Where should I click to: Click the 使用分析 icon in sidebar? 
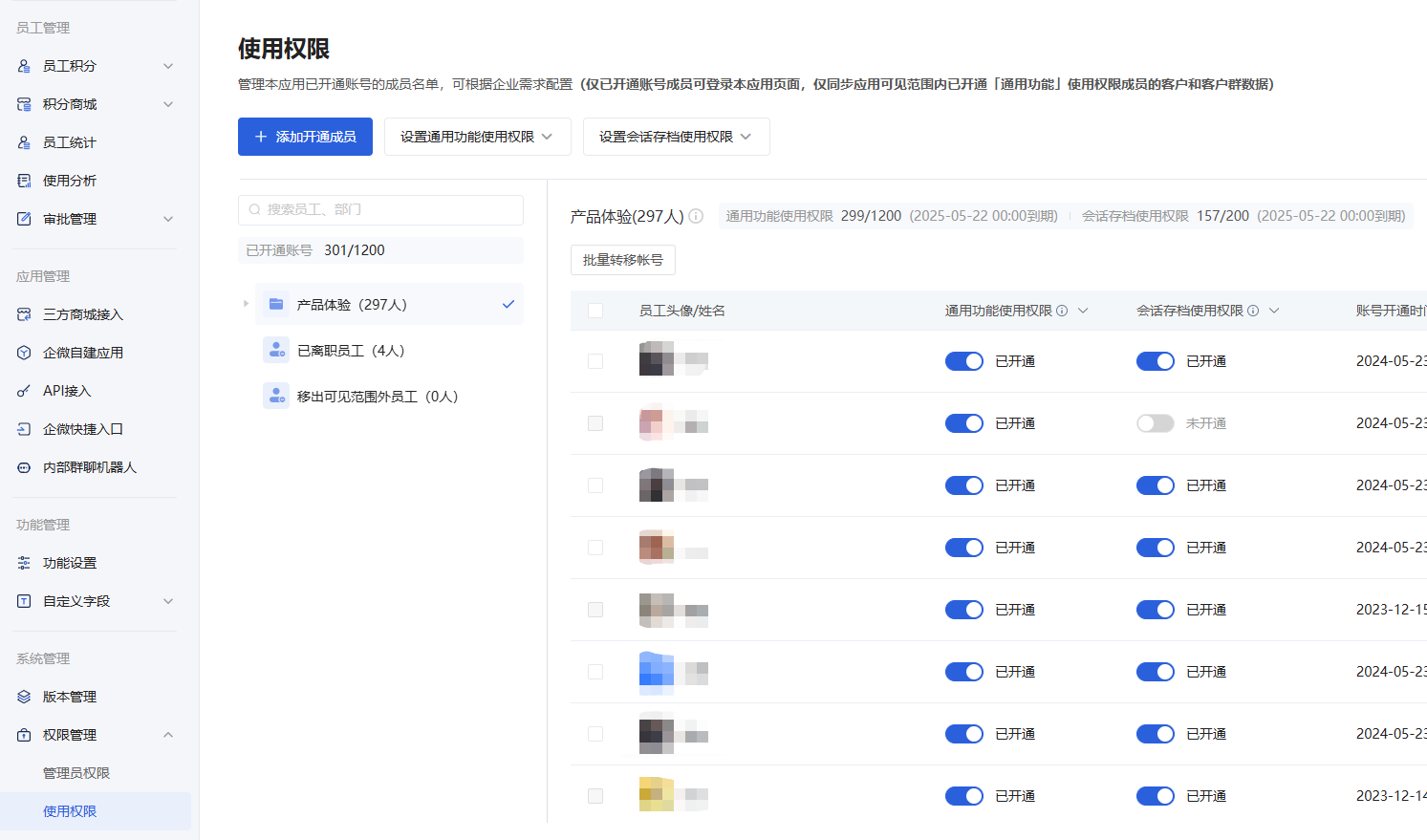(24, 181)
